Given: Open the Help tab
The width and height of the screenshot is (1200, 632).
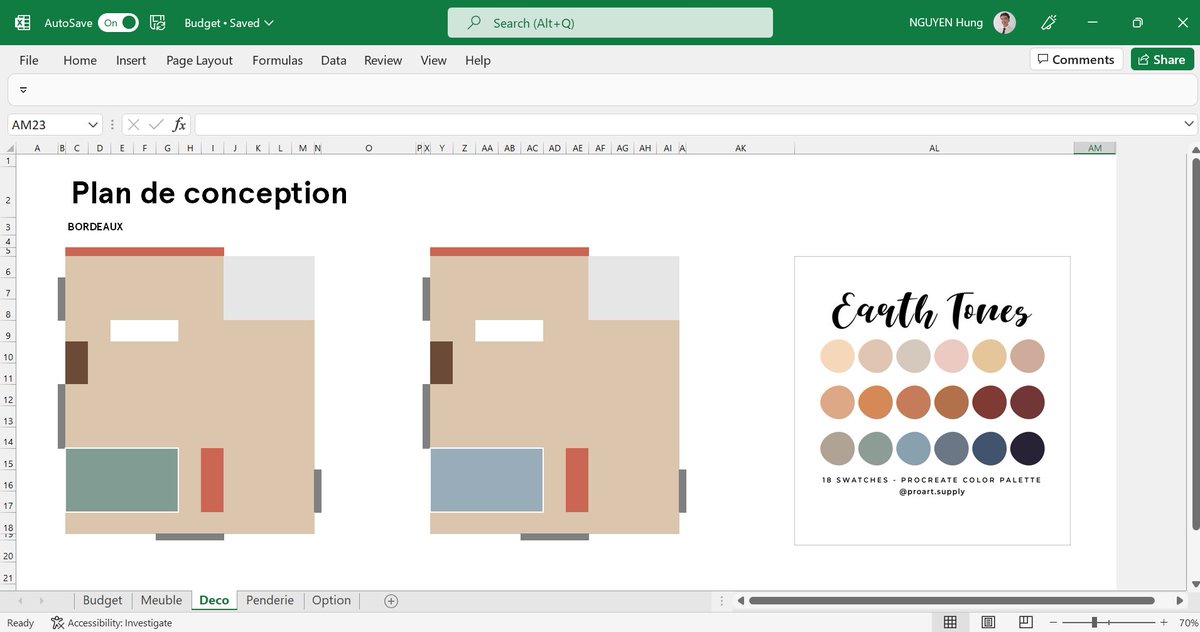Looking at the screenshot, I should point(478,60).
